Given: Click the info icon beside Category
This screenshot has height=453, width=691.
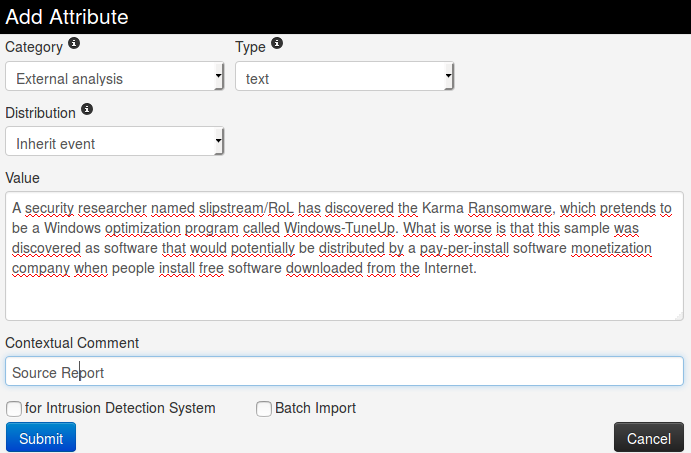Looking at the screenshot, I should coord(74,45).
